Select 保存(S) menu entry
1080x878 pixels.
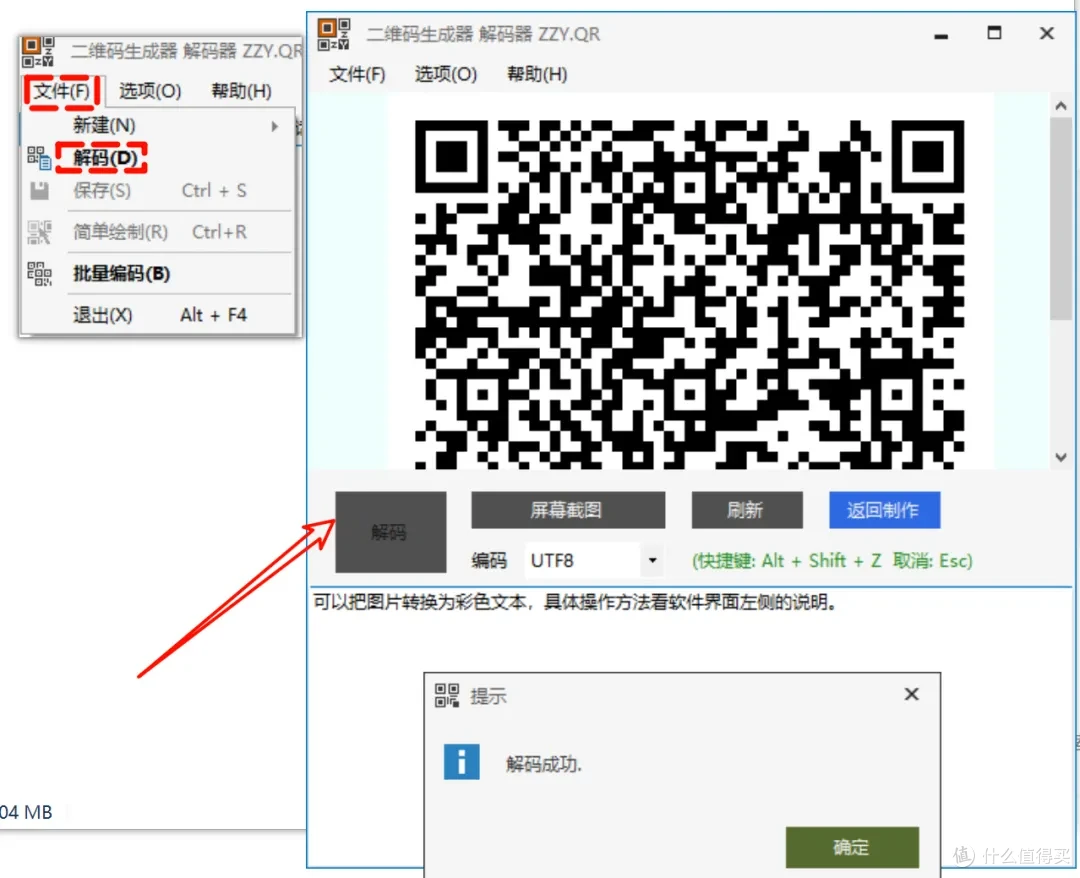(x=158, y=191)
